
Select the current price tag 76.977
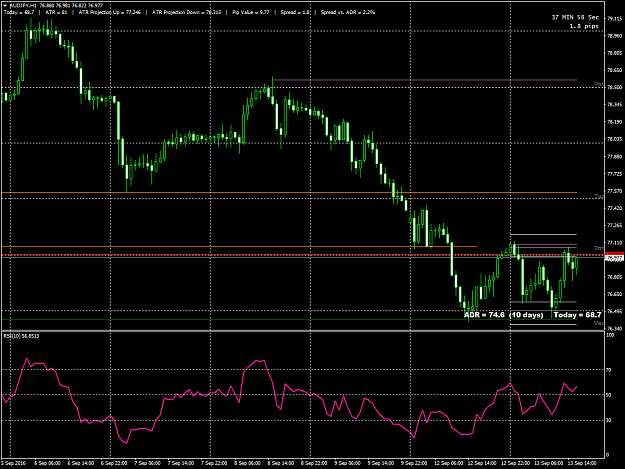[615, 259]
